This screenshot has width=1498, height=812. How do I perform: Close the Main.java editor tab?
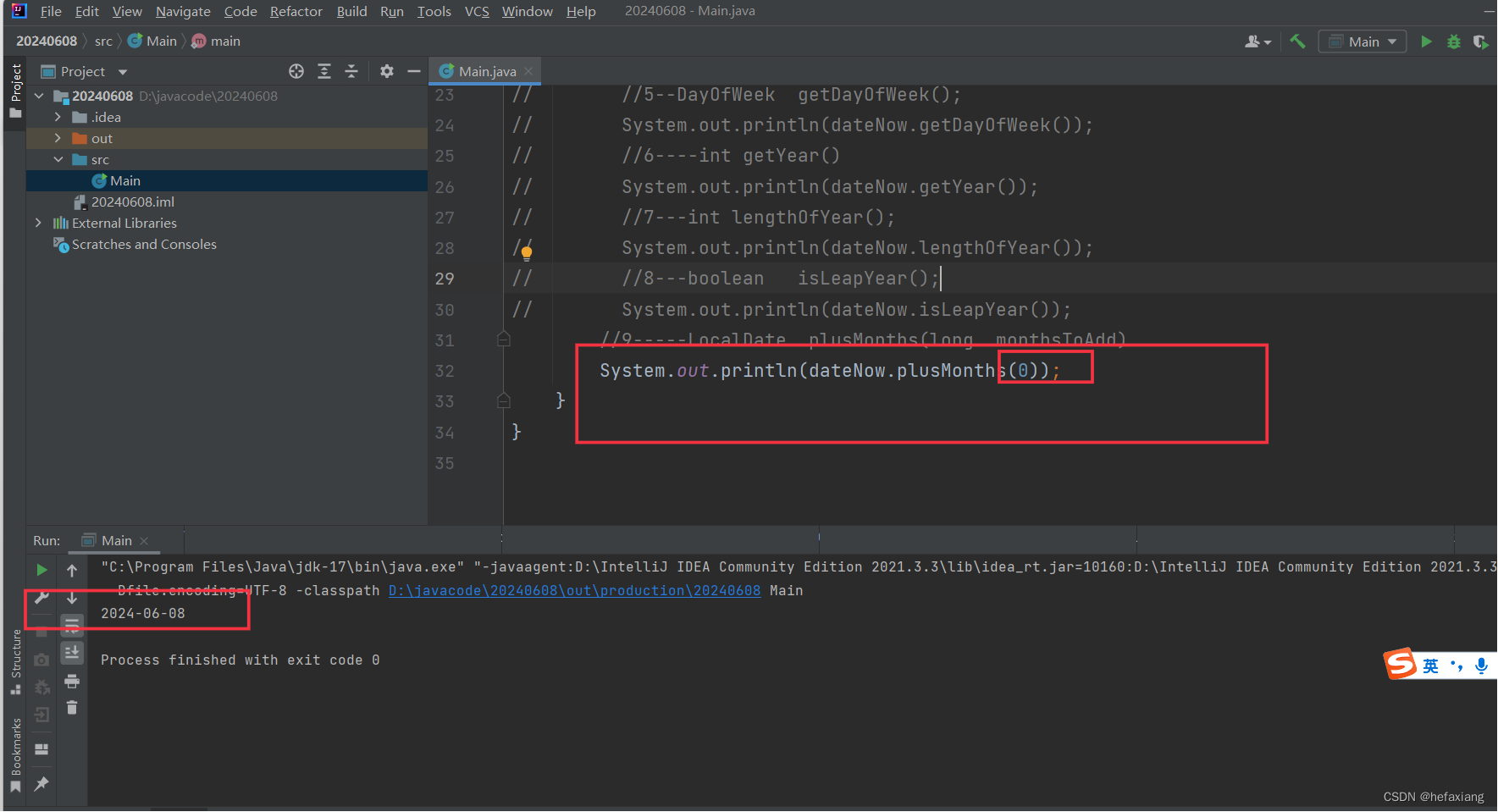tap(528, 71)
